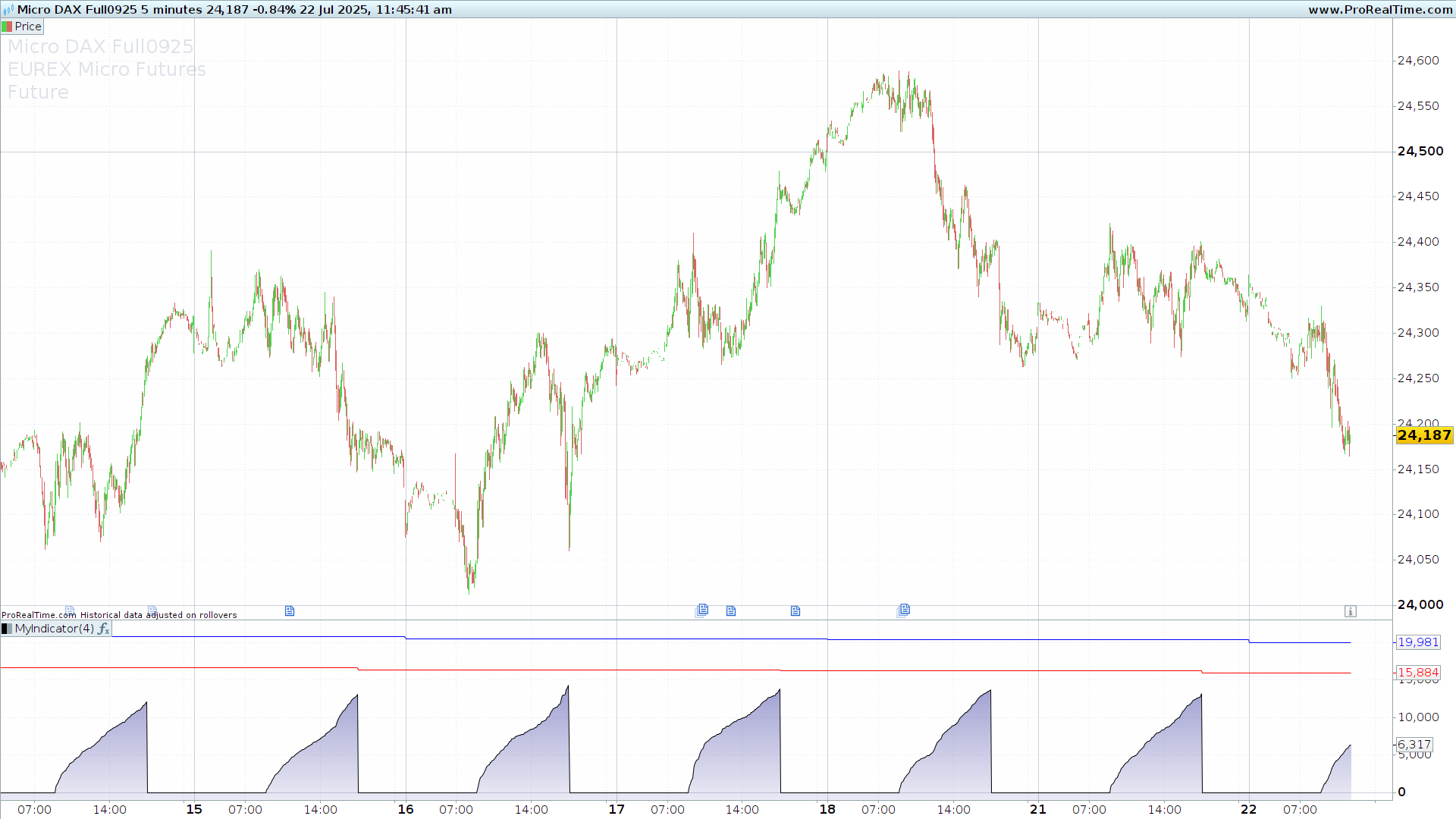Click the news icon left of day 18
This screenshot has height=819, width=1456.
[x=795, y=611]
